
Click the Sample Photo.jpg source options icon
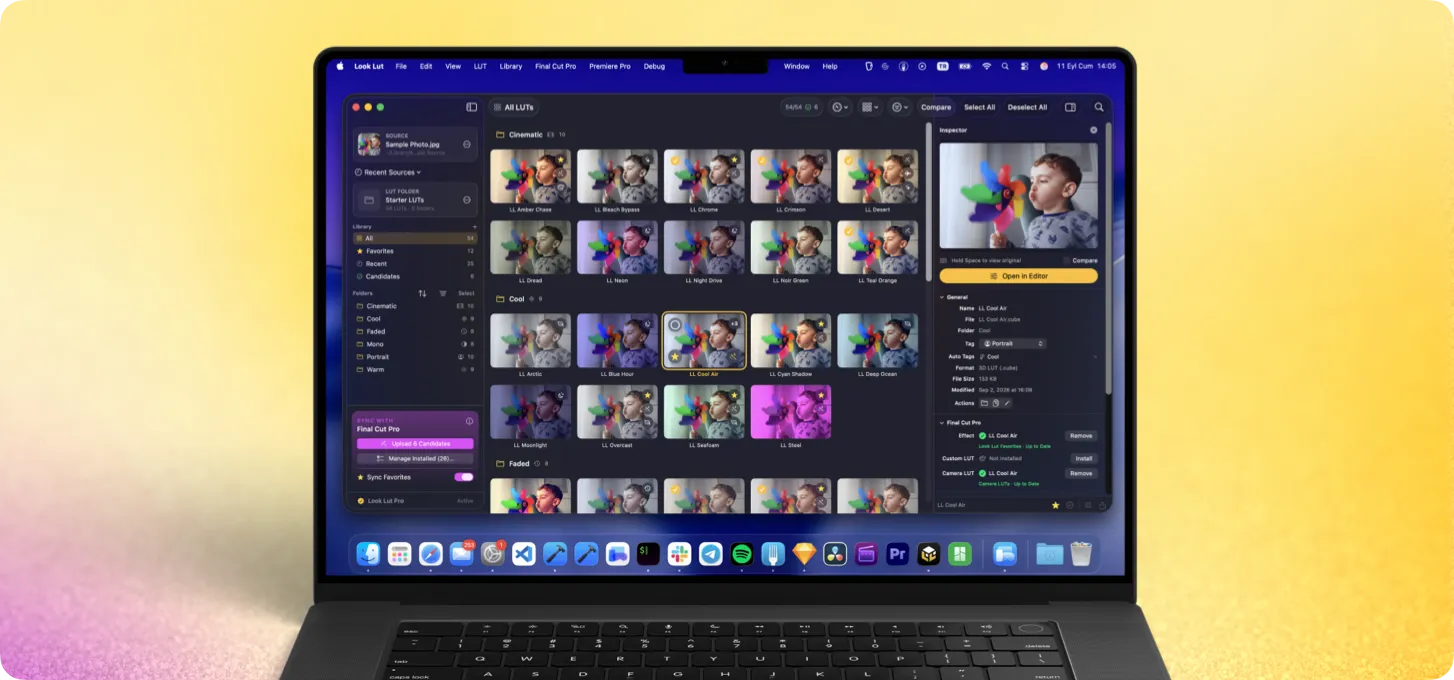coord(467,144)
